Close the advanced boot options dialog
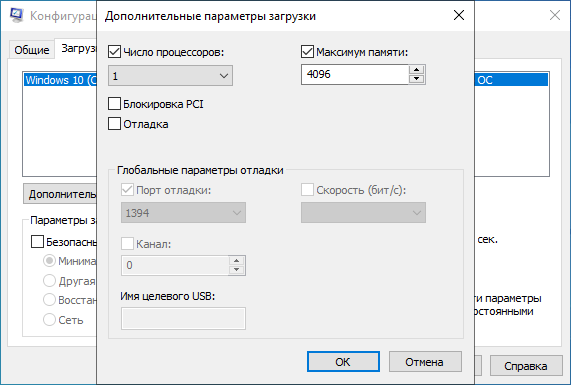 (459, 15)
